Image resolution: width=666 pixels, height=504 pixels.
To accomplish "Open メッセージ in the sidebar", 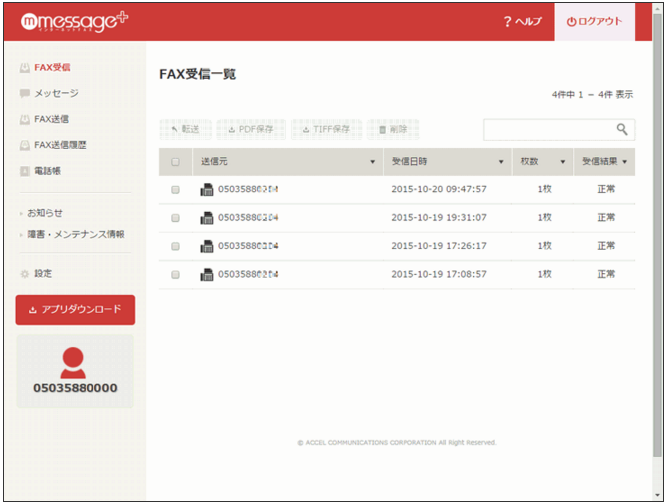I will pyautogui.click(x=55, y=93).
